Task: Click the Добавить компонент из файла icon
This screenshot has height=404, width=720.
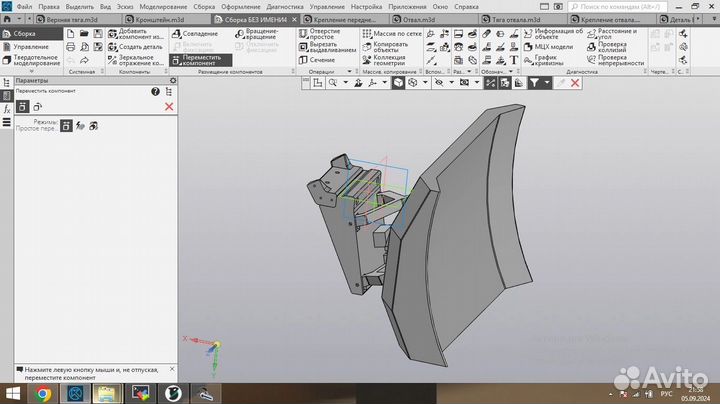Action: (x=111, y=34)
